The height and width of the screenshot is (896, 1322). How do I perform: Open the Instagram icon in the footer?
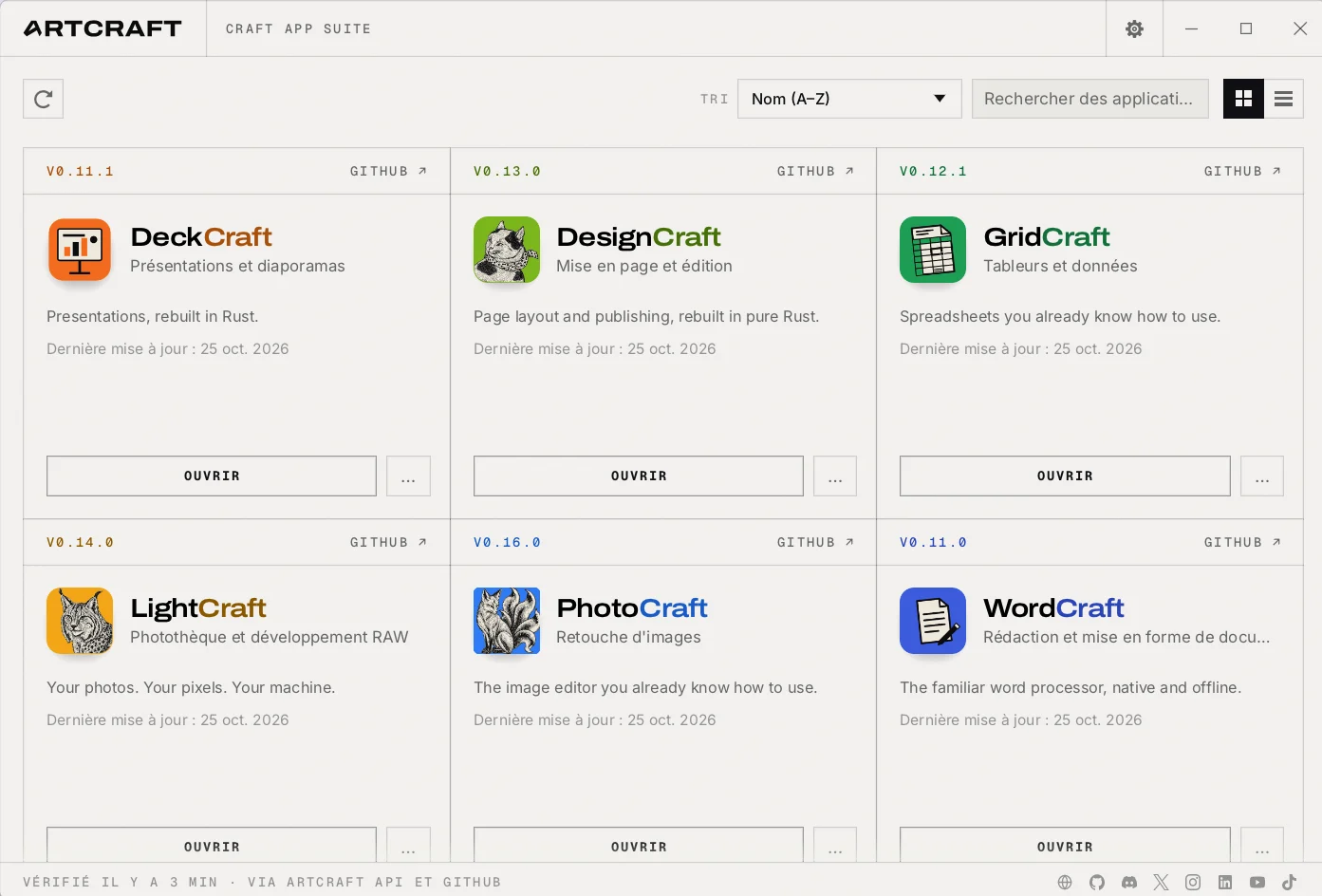[1193, 883]
